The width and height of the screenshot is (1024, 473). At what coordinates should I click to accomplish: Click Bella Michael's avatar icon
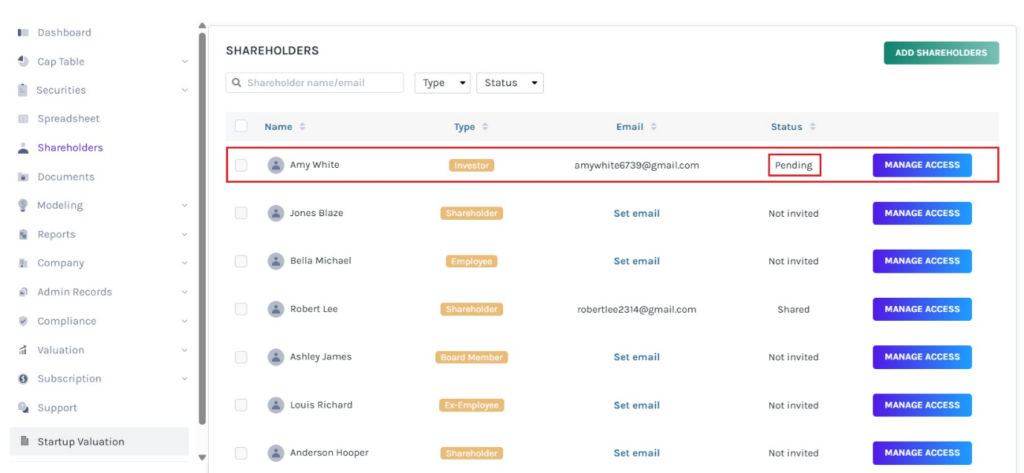pos(276,261)
